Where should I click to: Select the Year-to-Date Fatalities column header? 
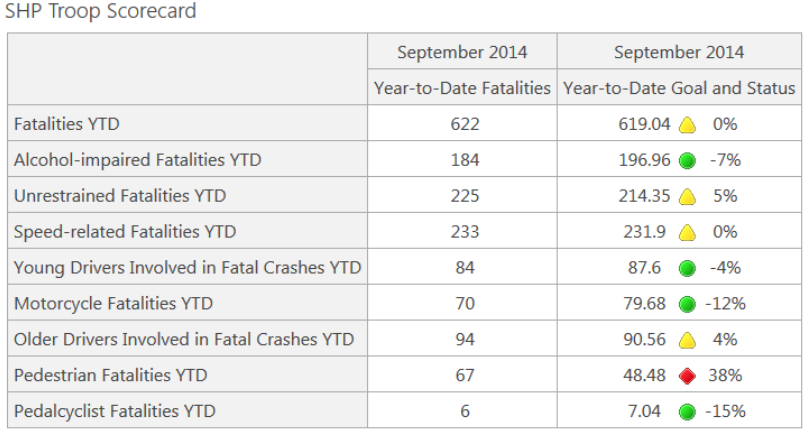point(463,88)
